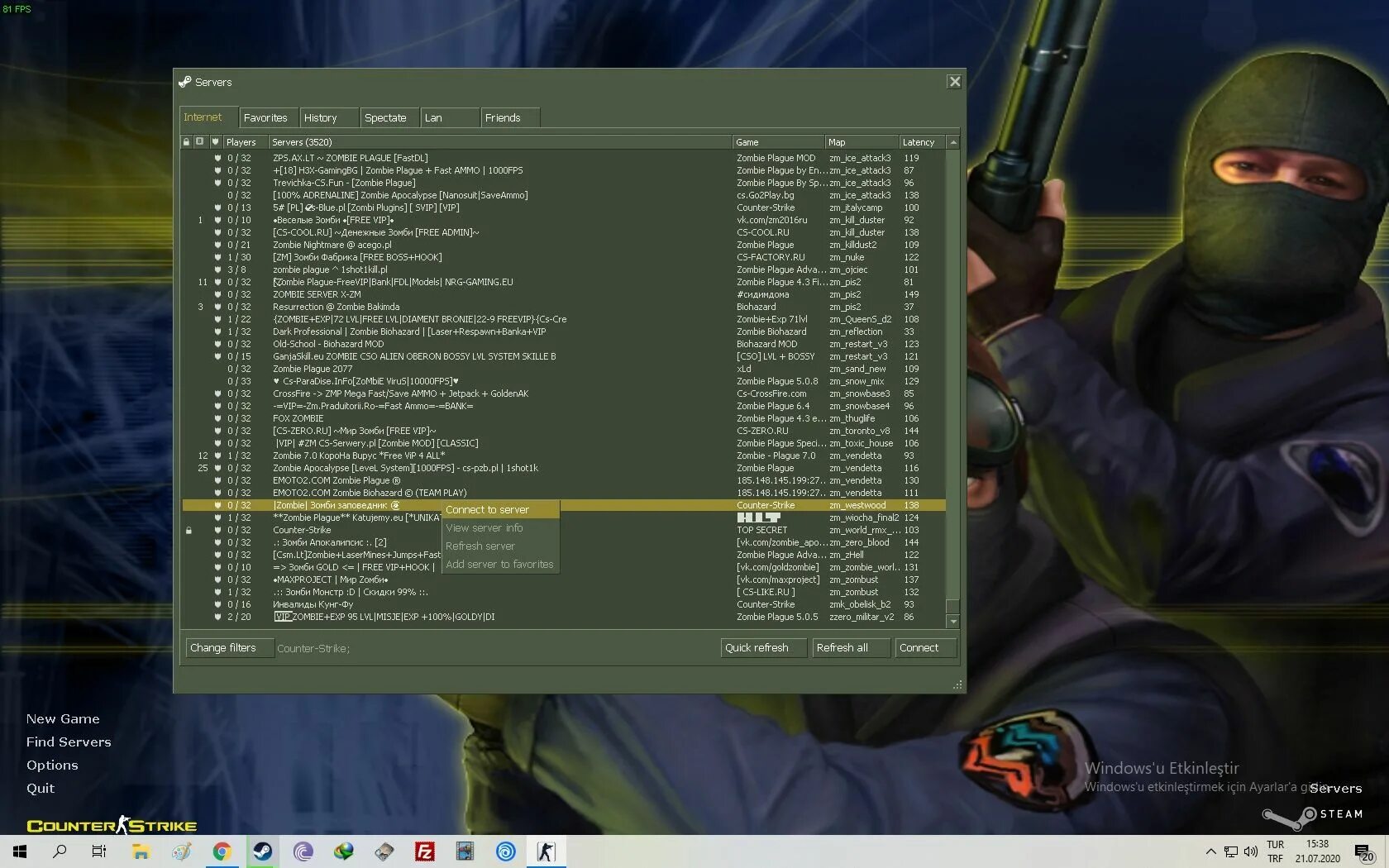Viewport: 1389px width, 868px height.
Task: Select the Internet tab
Action: (207, 117)
